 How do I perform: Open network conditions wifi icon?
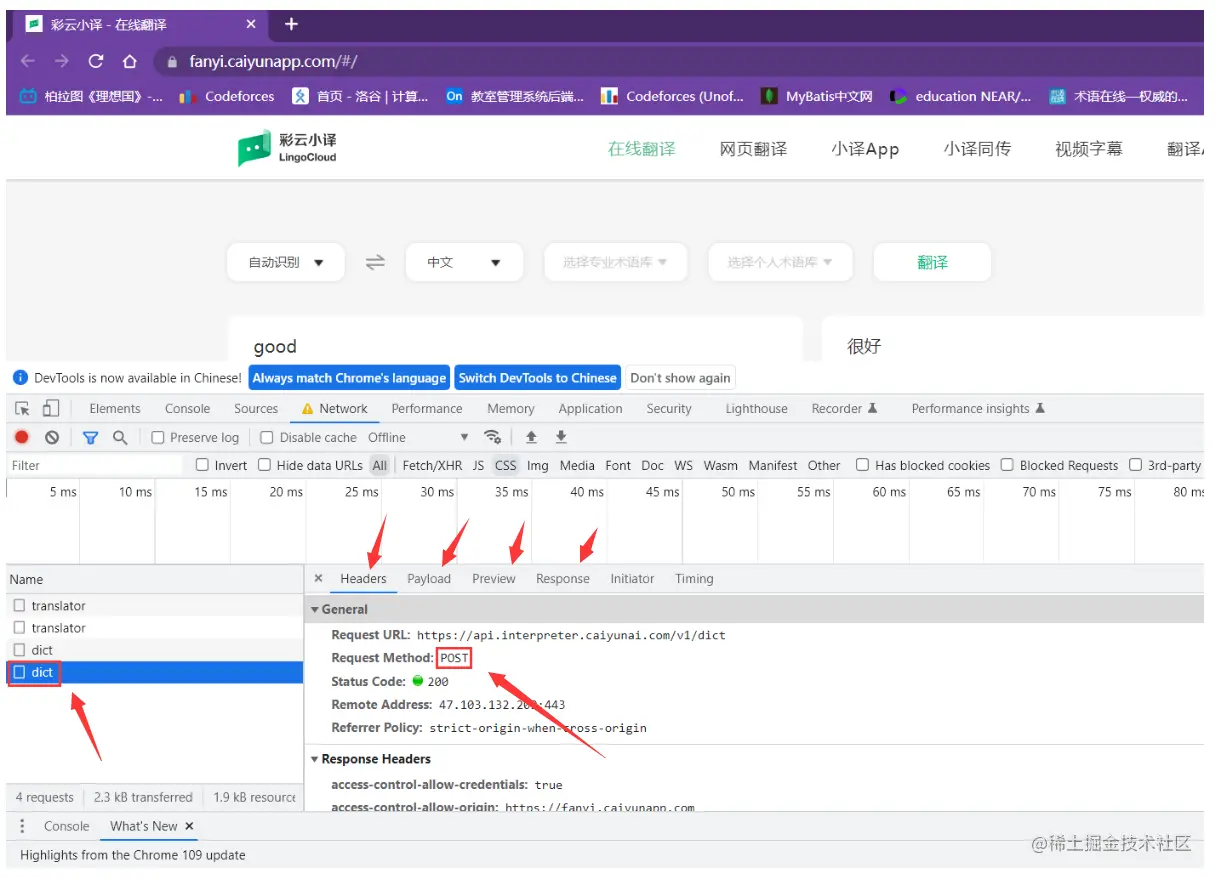[x=492, y=437]
